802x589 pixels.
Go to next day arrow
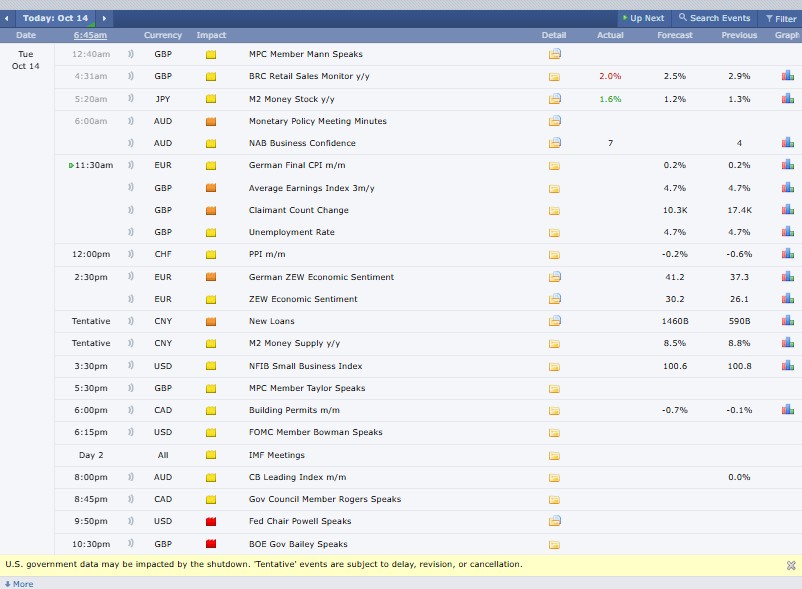tap(105, 18)
